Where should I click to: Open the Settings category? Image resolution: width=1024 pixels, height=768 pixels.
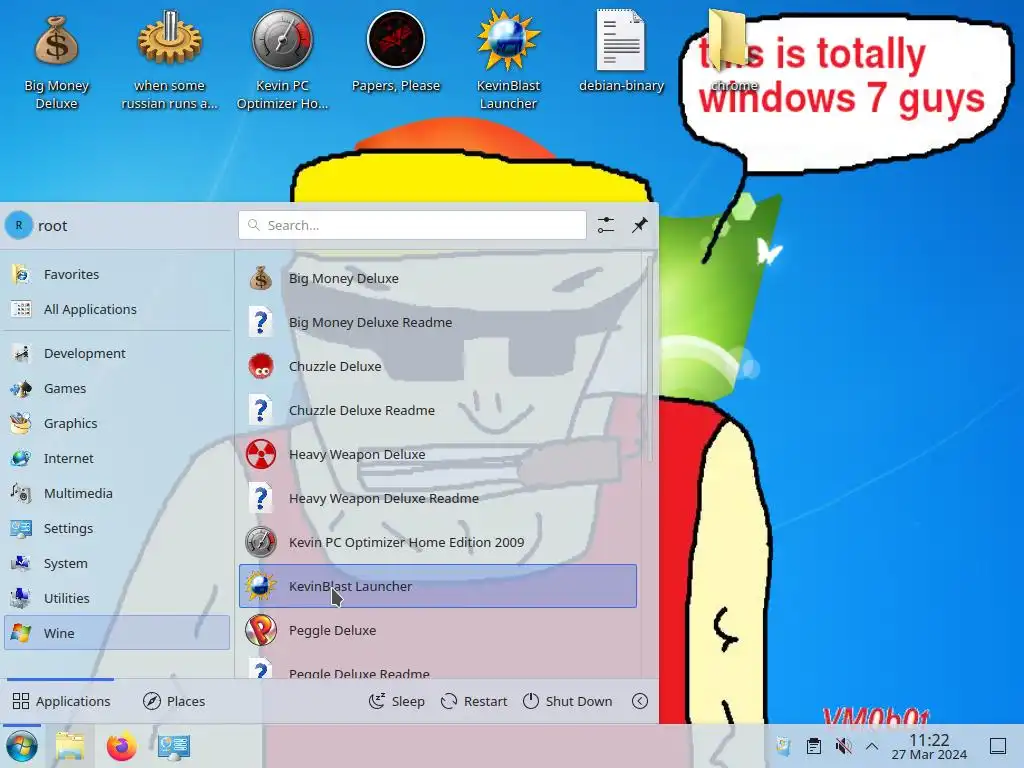coord(117,528)
